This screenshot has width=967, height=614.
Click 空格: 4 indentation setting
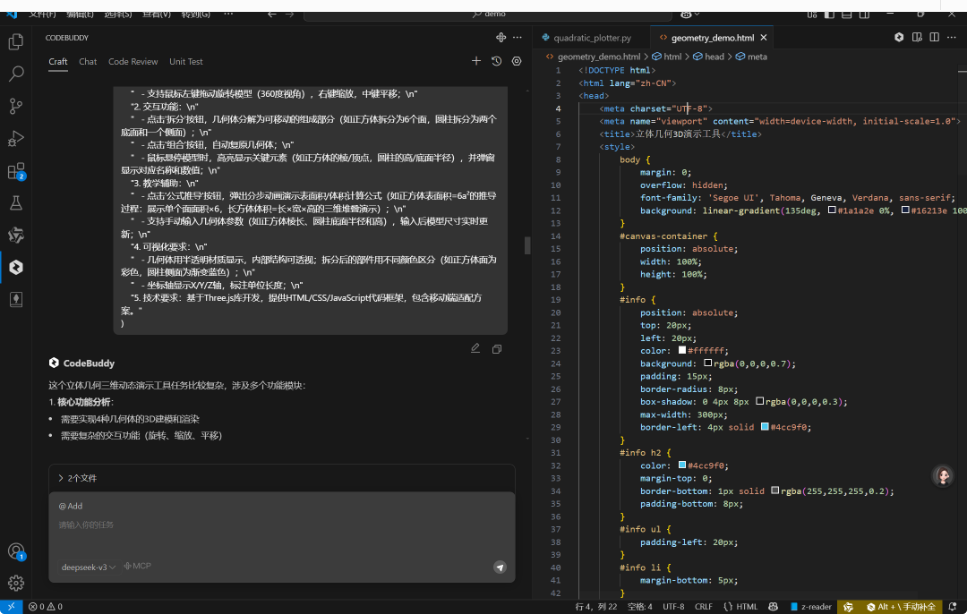click(x=640, y=607)
